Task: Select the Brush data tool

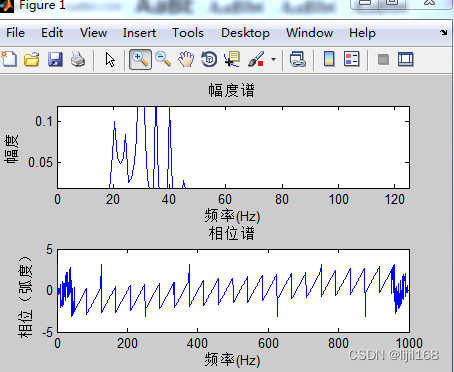Action: click(x=256, y=60)
